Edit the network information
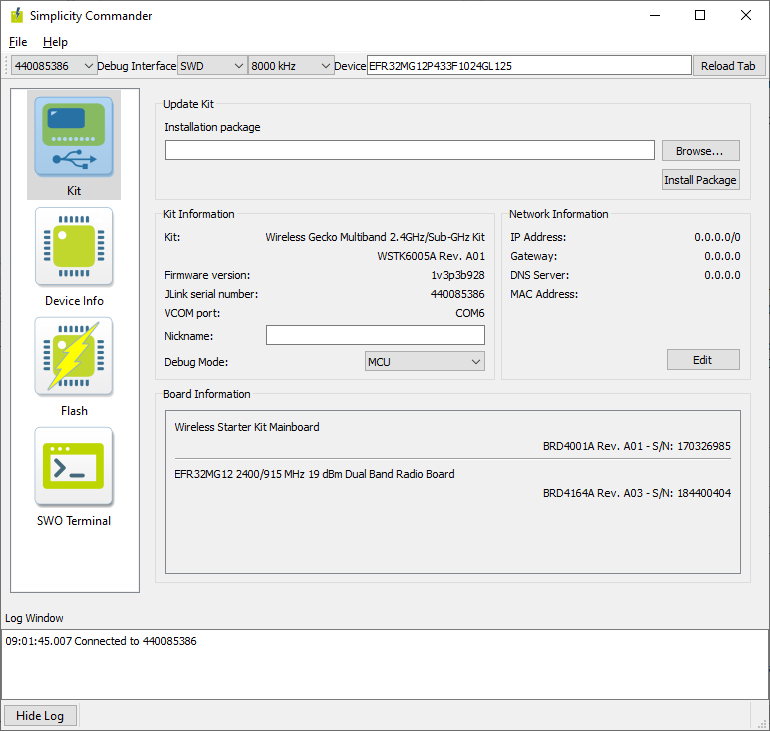This screenshot has height=731, width=770. coord(703,360)
